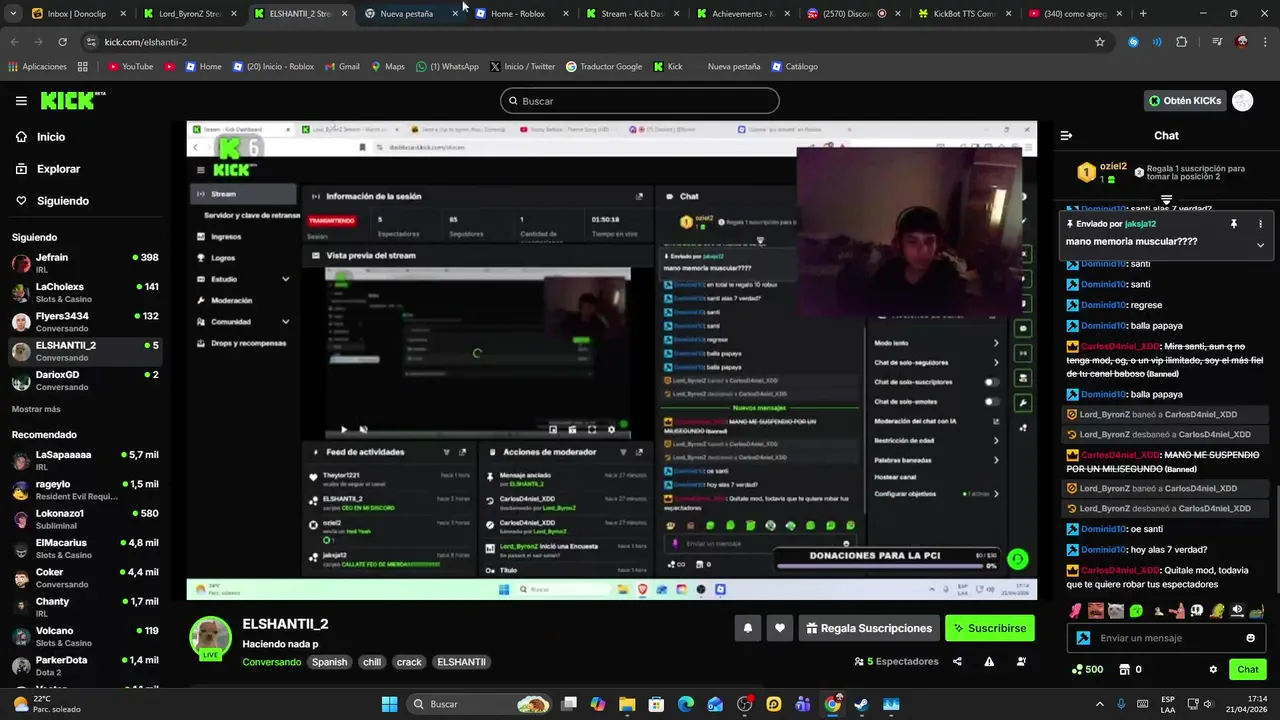Image resolution: width=1280 pixels, height=720 pixels.
Task: Show hidden system tray icons
Action: (1100, 704)
